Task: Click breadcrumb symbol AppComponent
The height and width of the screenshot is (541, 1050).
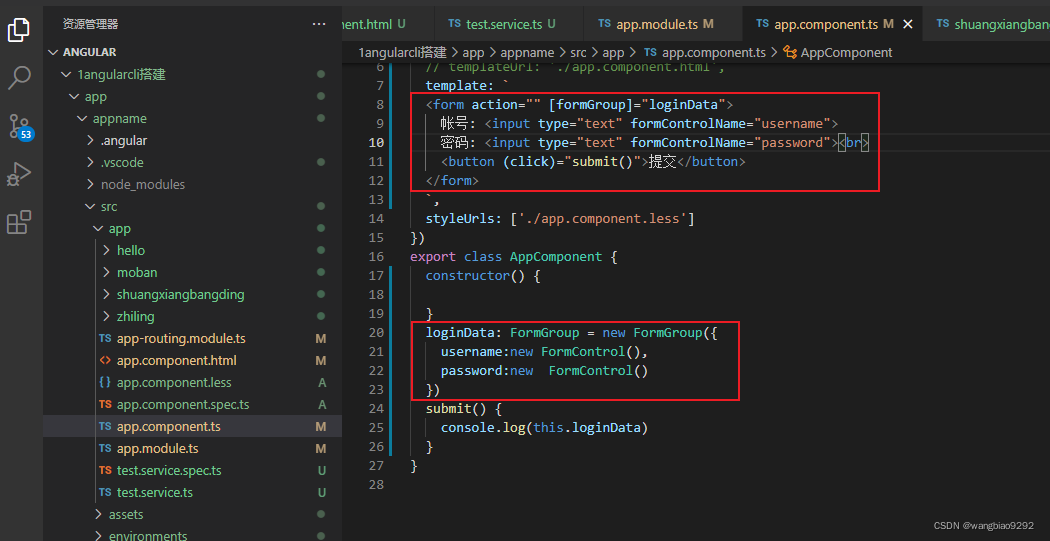Action: coord(846,52)
